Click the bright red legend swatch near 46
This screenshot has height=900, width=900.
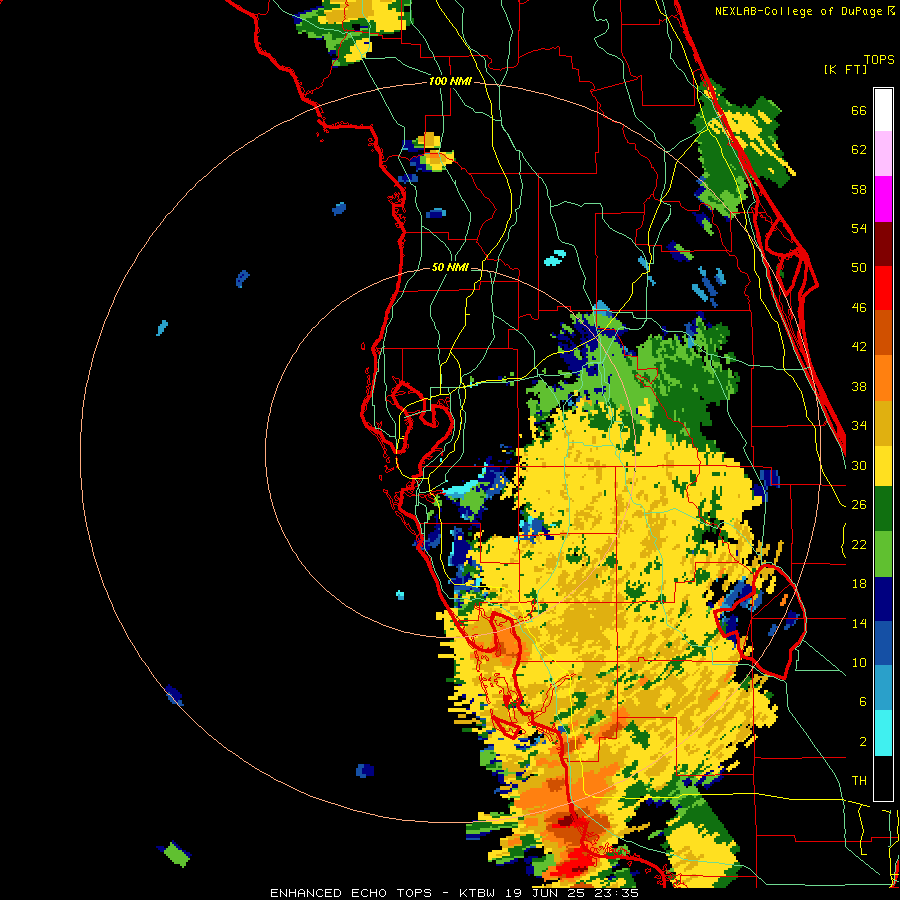(x=883, y=289)
